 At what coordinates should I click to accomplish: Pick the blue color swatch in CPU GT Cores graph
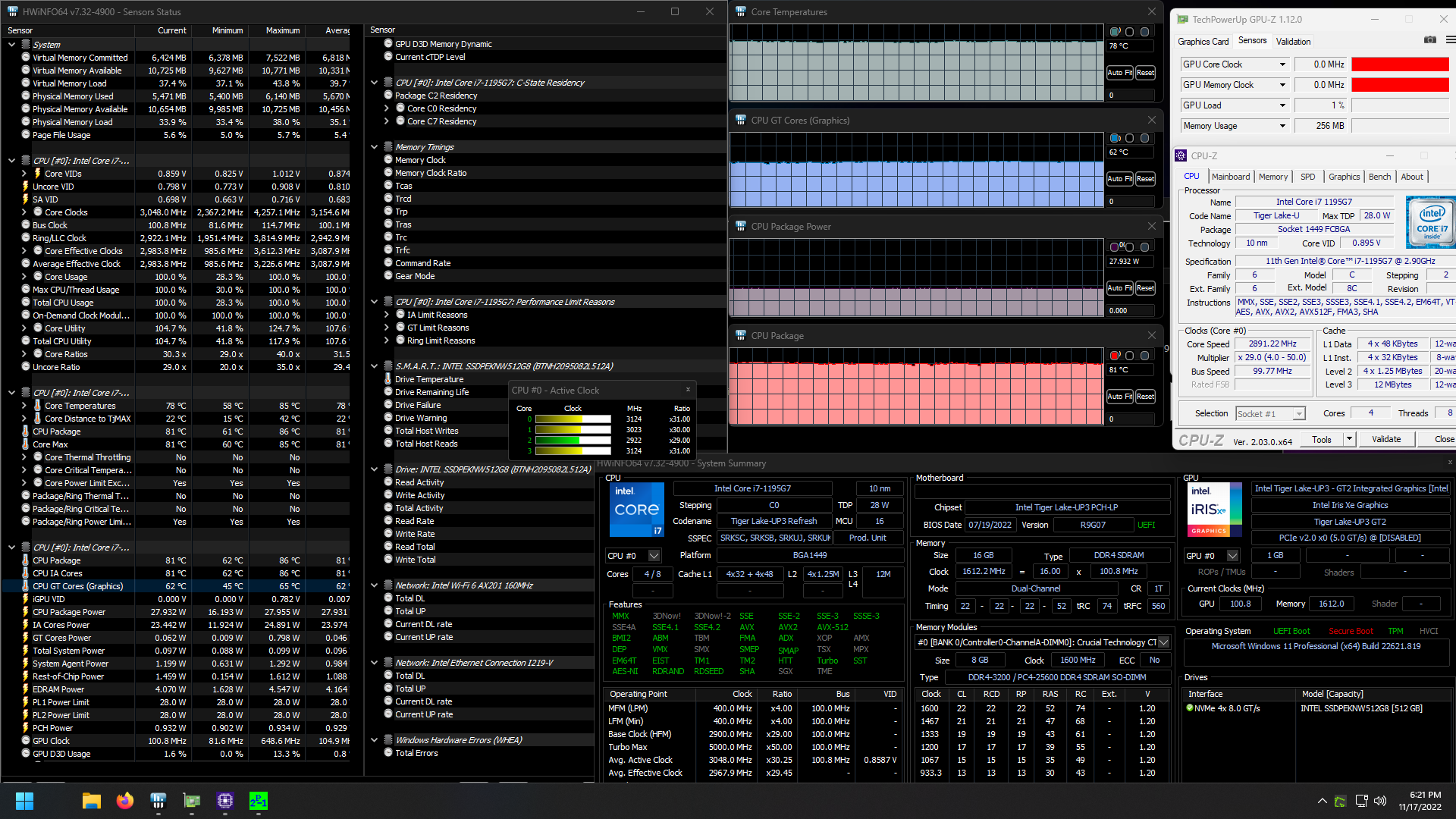tap(1115, 138)
